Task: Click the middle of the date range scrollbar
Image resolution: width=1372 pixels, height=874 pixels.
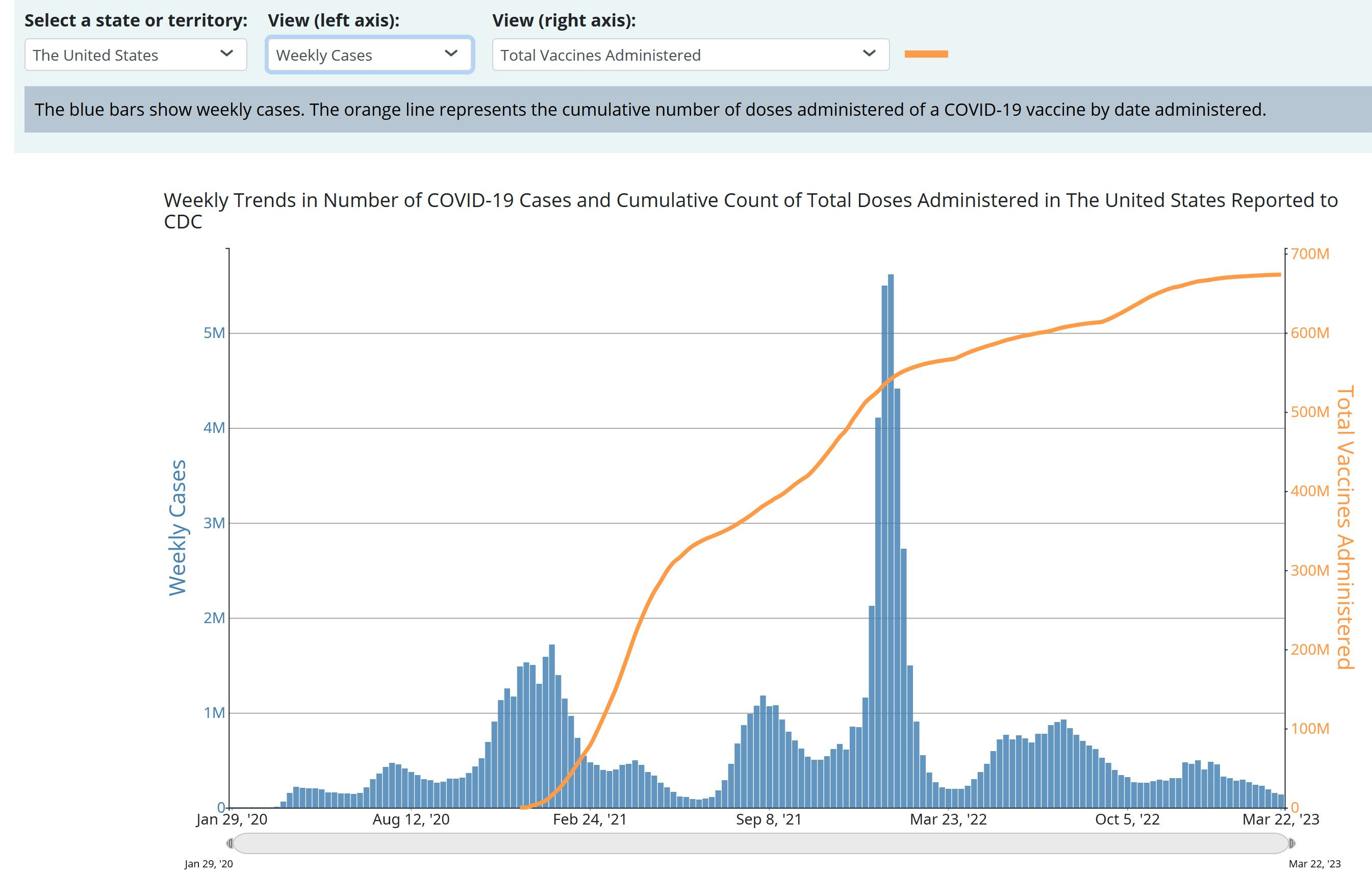Action: (760, 843)
